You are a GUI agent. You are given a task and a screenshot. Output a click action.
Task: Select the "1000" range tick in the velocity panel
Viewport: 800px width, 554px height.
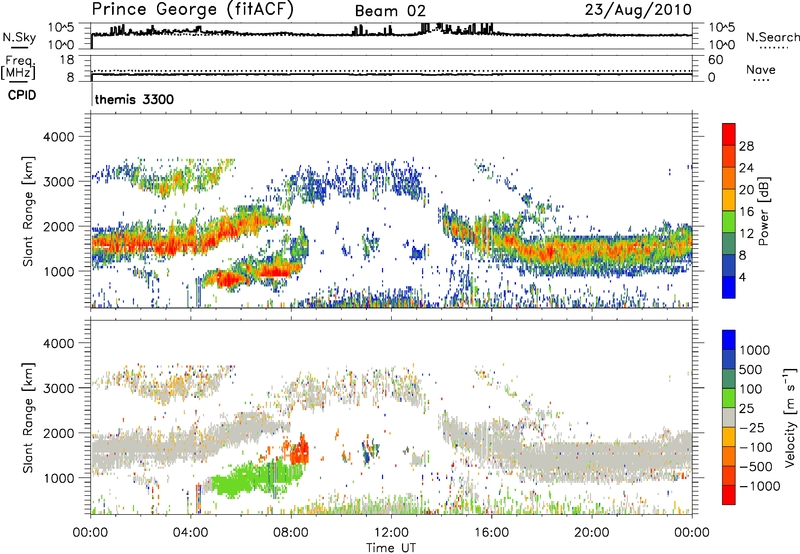[x=59, y=478]
